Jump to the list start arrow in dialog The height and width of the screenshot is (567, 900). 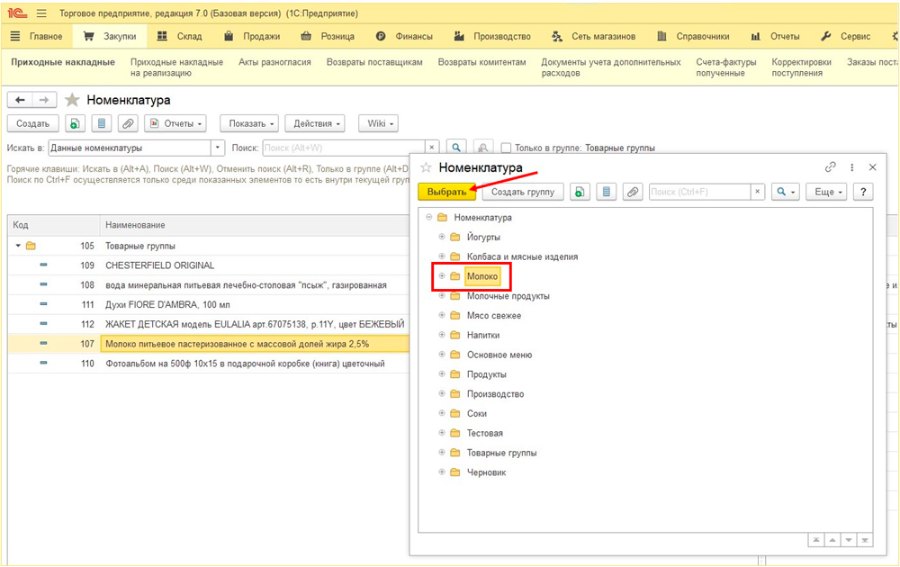(x=816, y=540)
